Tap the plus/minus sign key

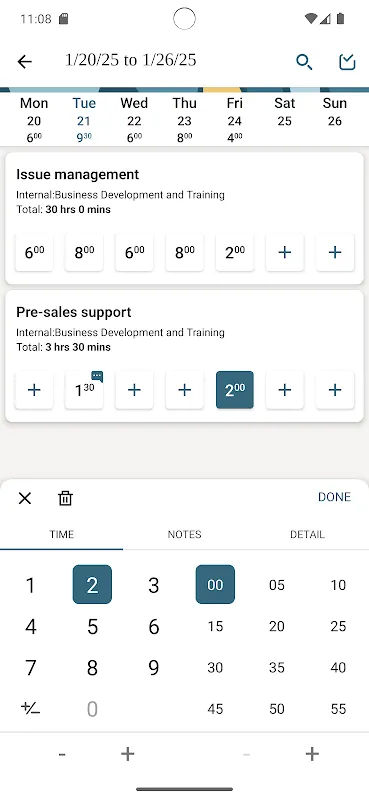point(31,708)
